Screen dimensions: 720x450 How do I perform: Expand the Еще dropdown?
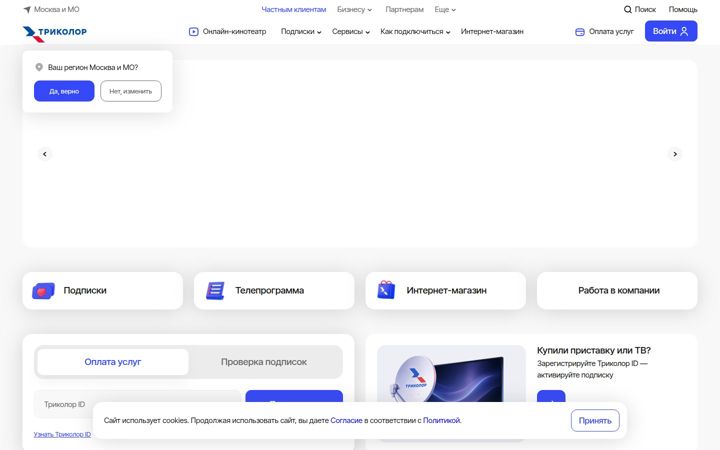click(445, 9)
